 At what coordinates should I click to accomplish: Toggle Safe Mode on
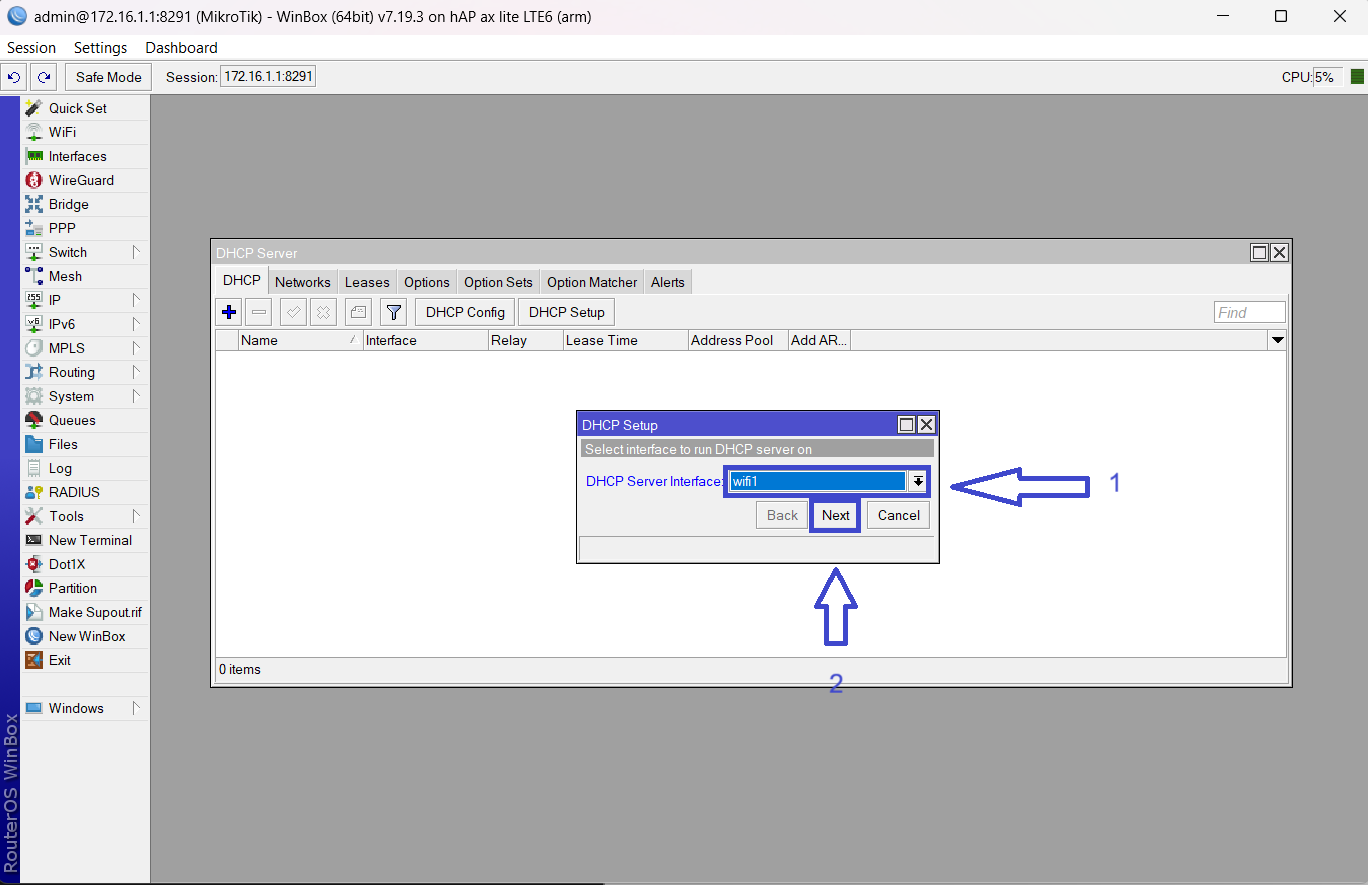point(109,77)
